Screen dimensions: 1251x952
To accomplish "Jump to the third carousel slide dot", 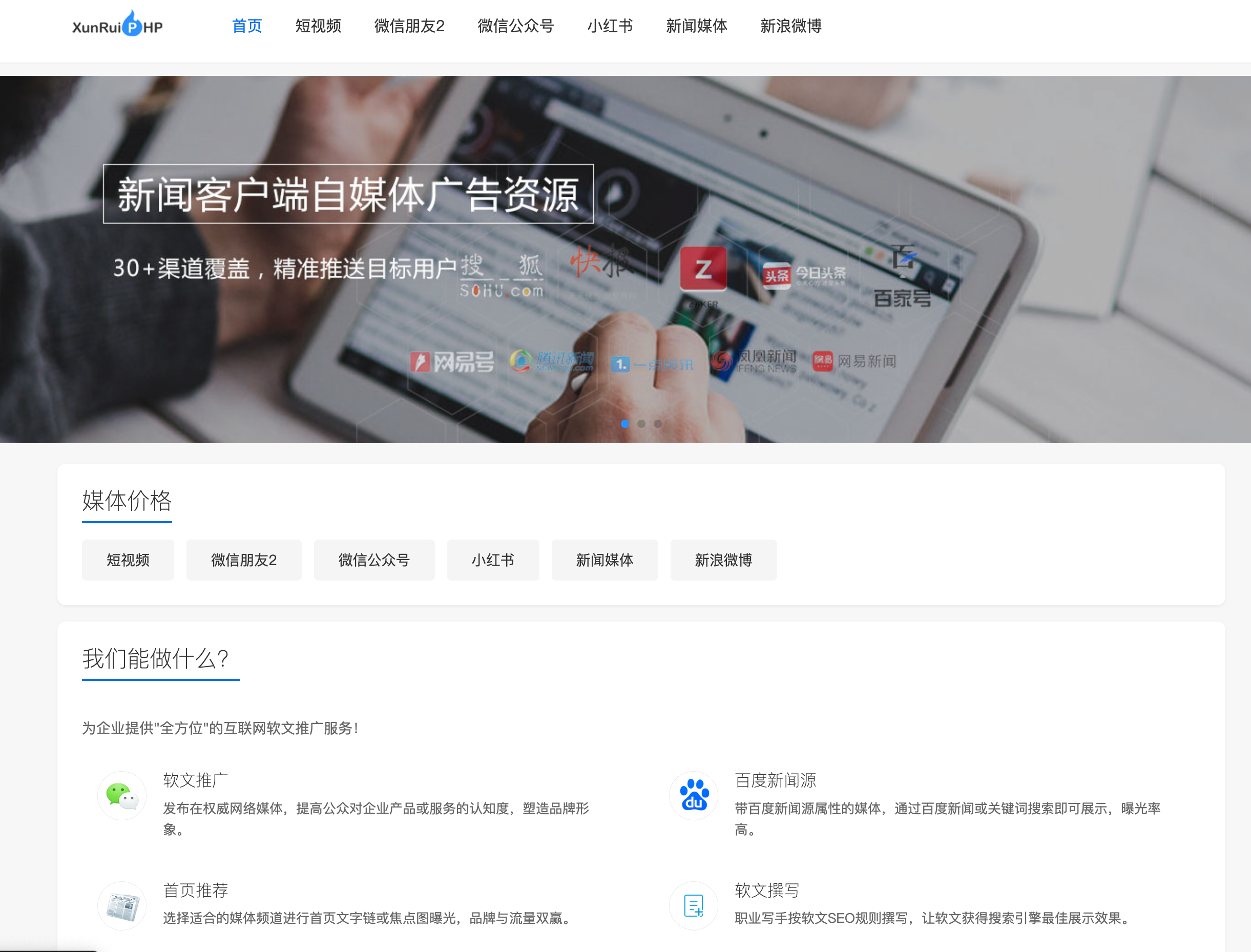I will (658, 423).
